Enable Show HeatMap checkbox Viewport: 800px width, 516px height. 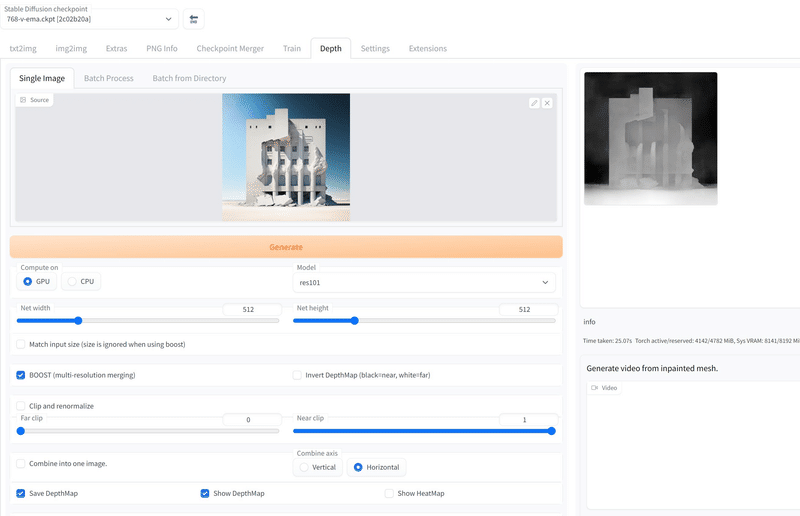click(389, 494)
